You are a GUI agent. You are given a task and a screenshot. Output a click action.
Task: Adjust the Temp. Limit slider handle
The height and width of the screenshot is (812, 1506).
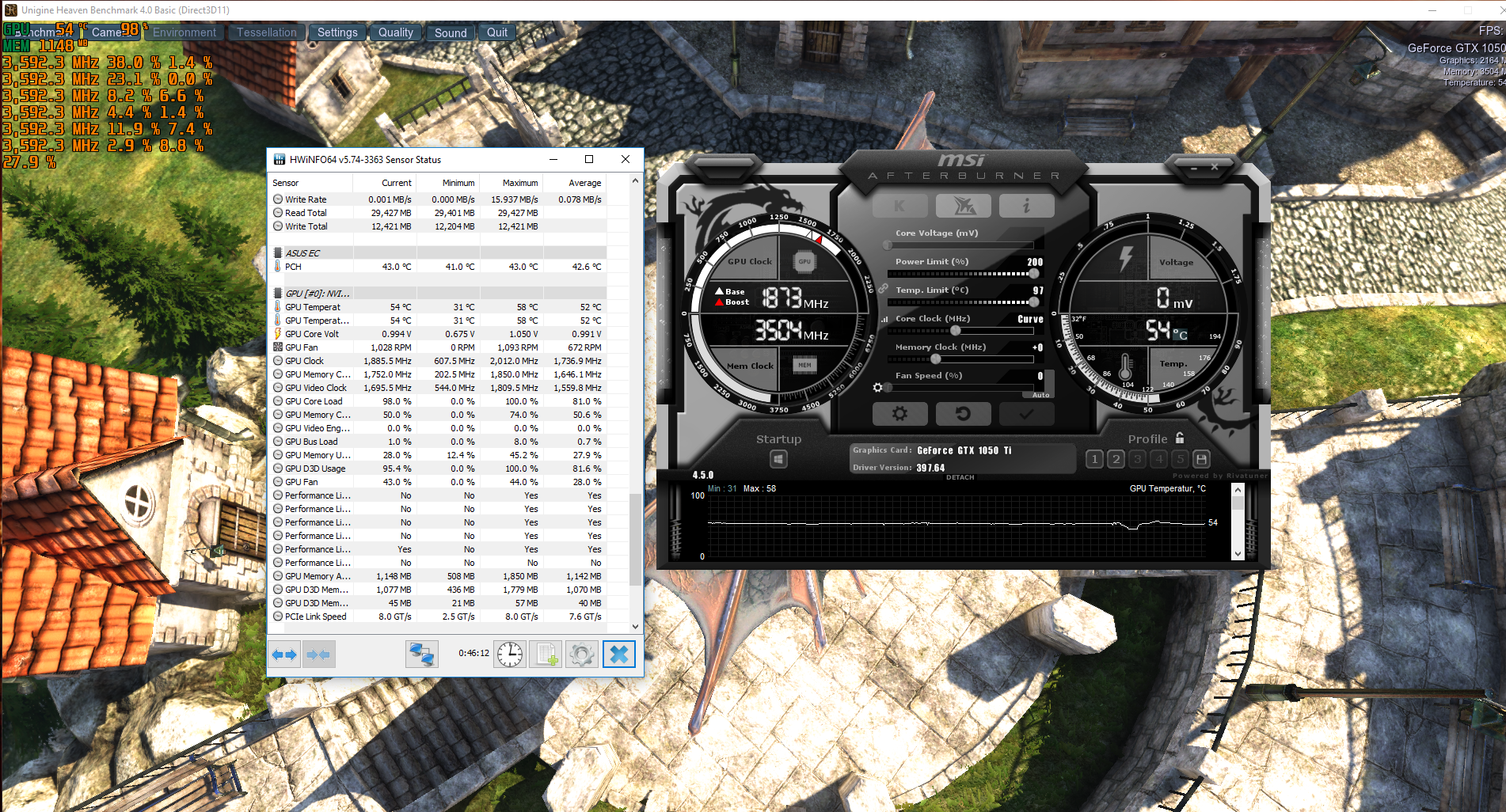(x=1033, y=302)
